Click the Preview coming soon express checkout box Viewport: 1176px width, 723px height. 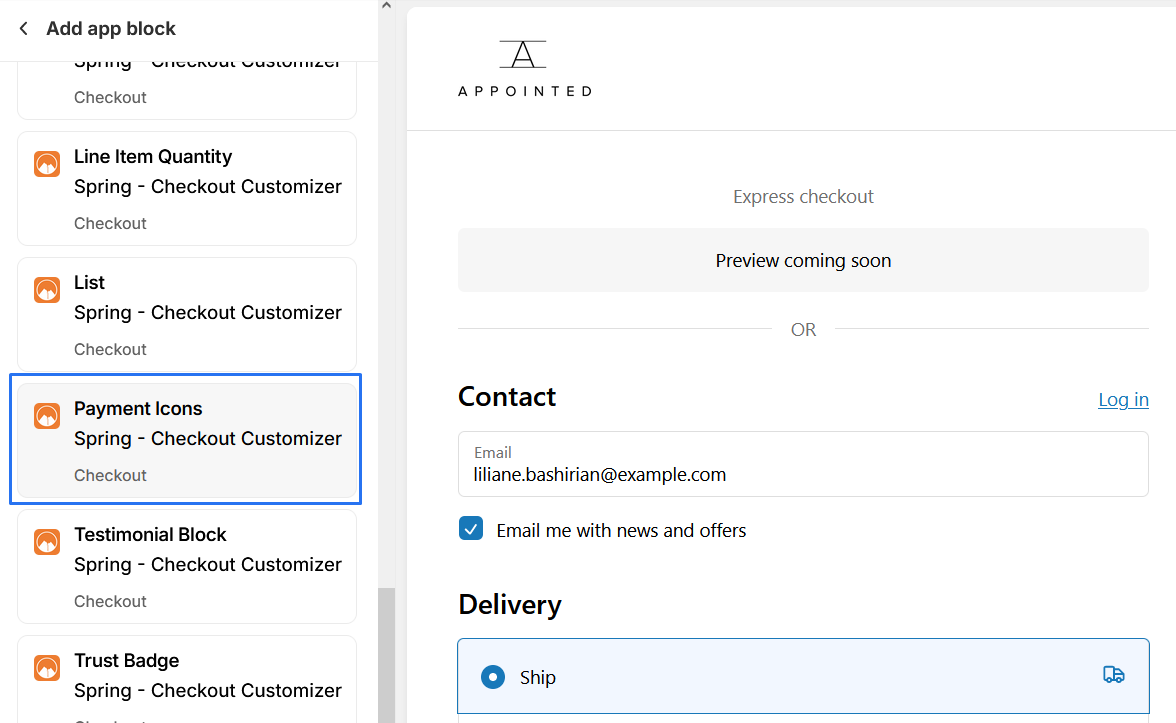pyautogui.click(x=802, y=260)
